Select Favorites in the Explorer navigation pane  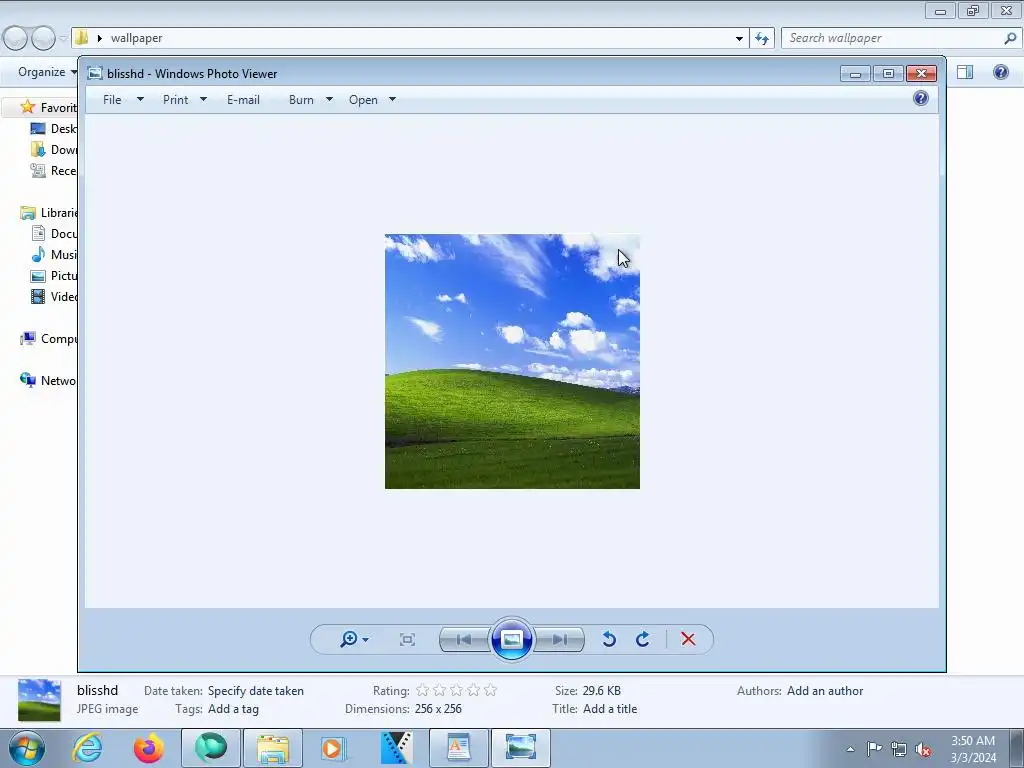click(48, 107)
